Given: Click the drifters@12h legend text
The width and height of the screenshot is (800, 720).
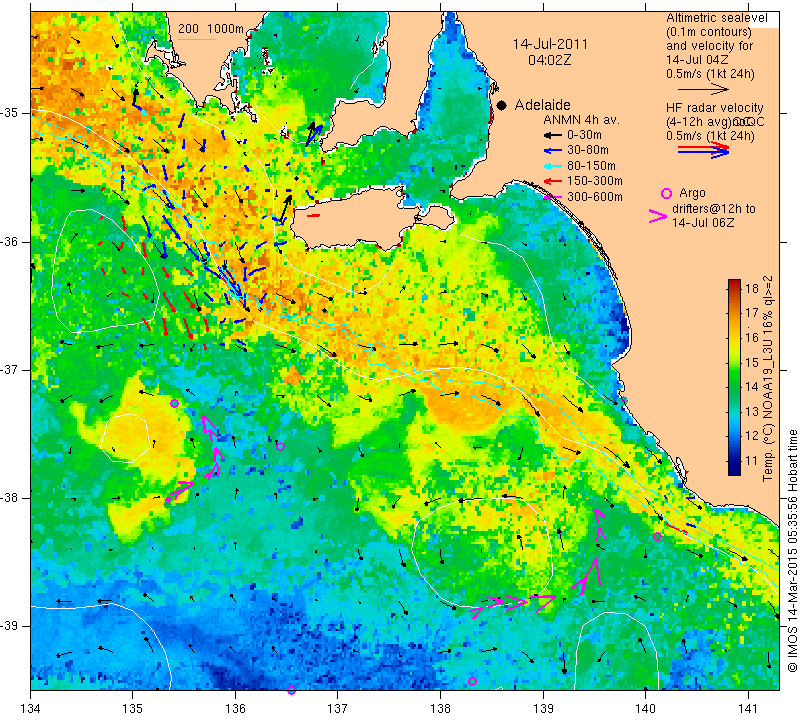Looking at the screenshot, I should [x=714, y=209].
